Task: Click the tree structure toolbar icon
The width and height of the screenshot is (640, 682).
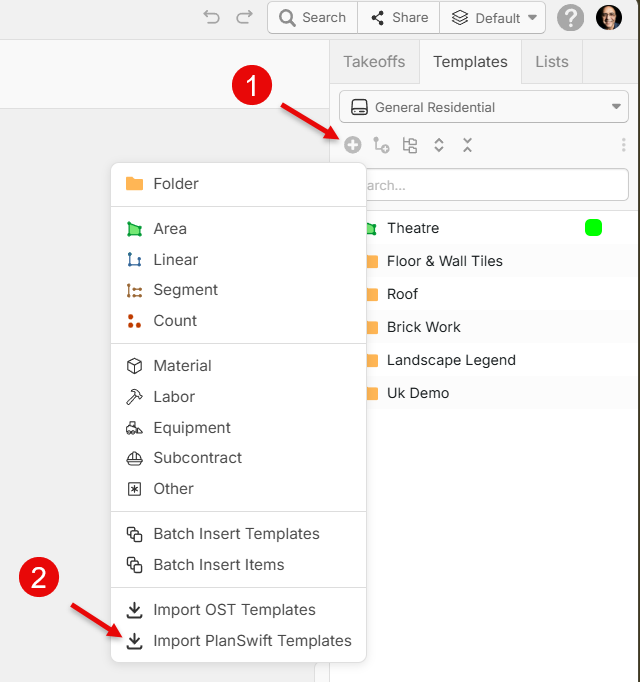Action: point(410,145)
